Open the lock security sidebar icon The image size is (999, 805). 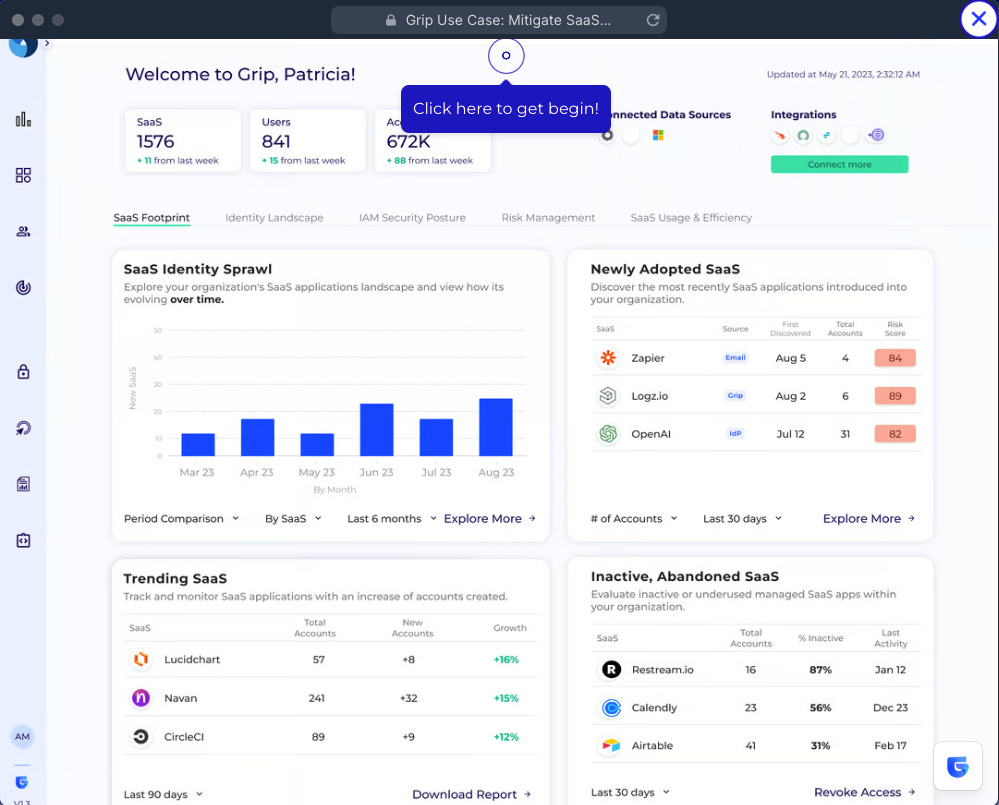tap(23, 371)
